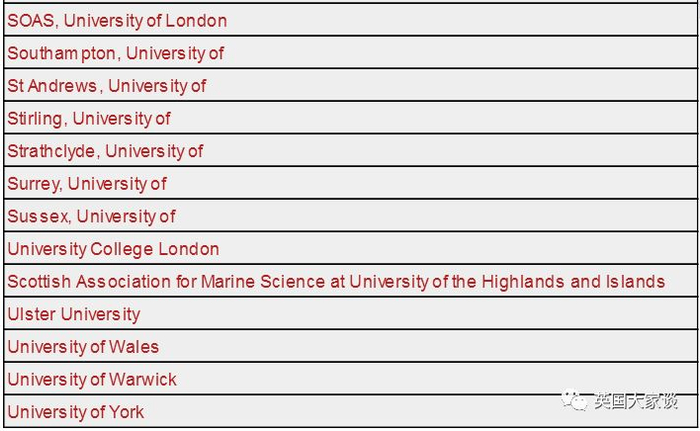This screenshot has height=431, width=700.
Task: Open the Surrey, University of link
Action: coord(87,184)
